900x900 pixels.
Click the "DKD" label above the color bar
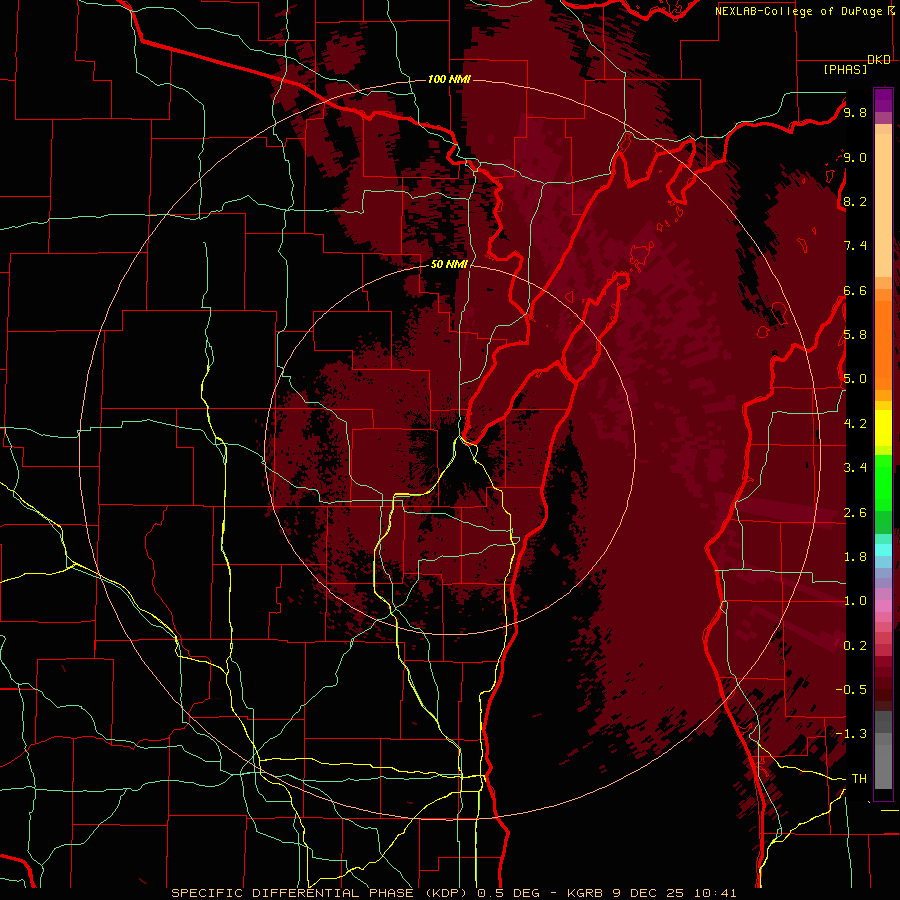tap(879, 60)
